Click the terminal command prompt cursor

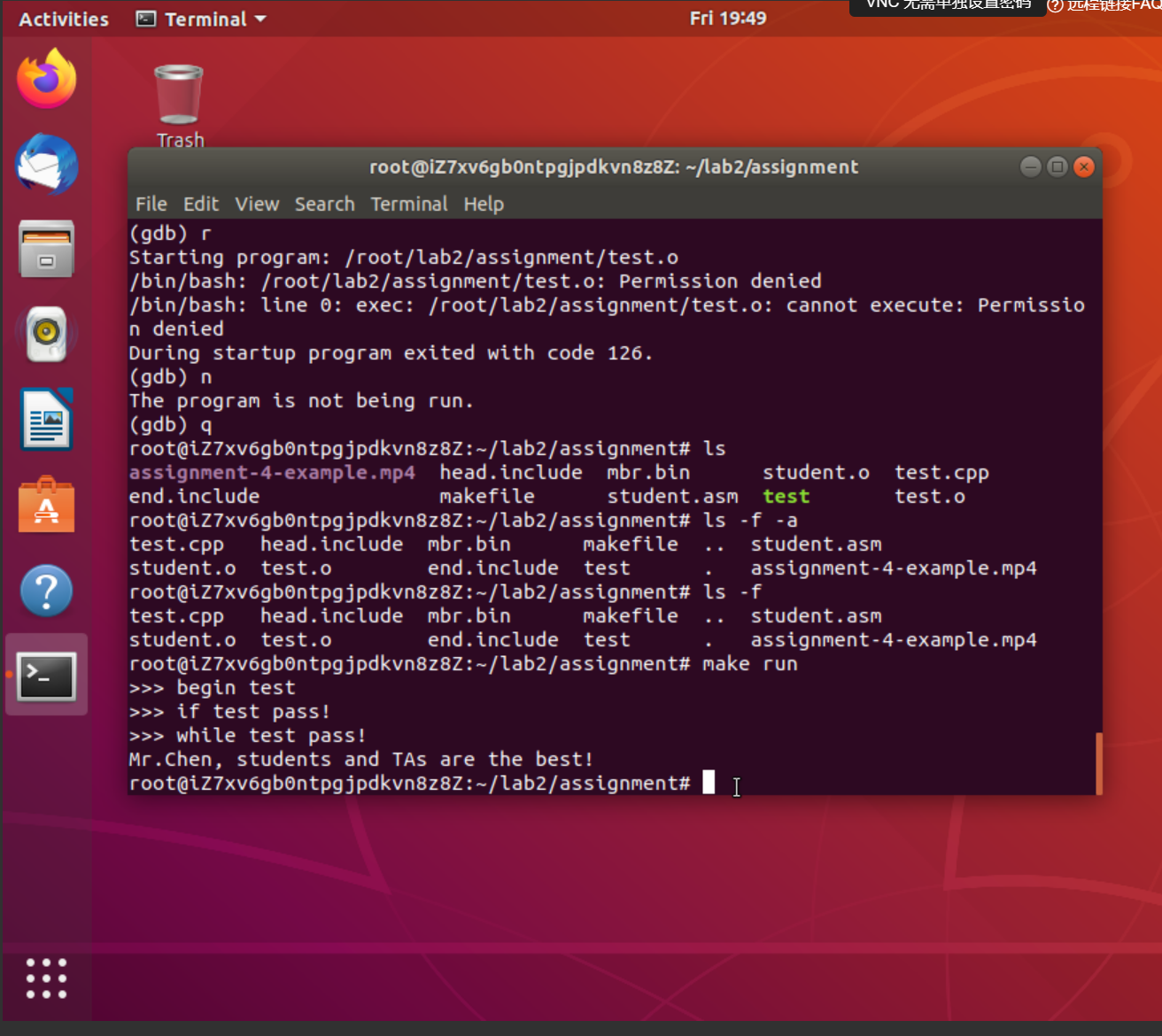[x=709, y=783]
